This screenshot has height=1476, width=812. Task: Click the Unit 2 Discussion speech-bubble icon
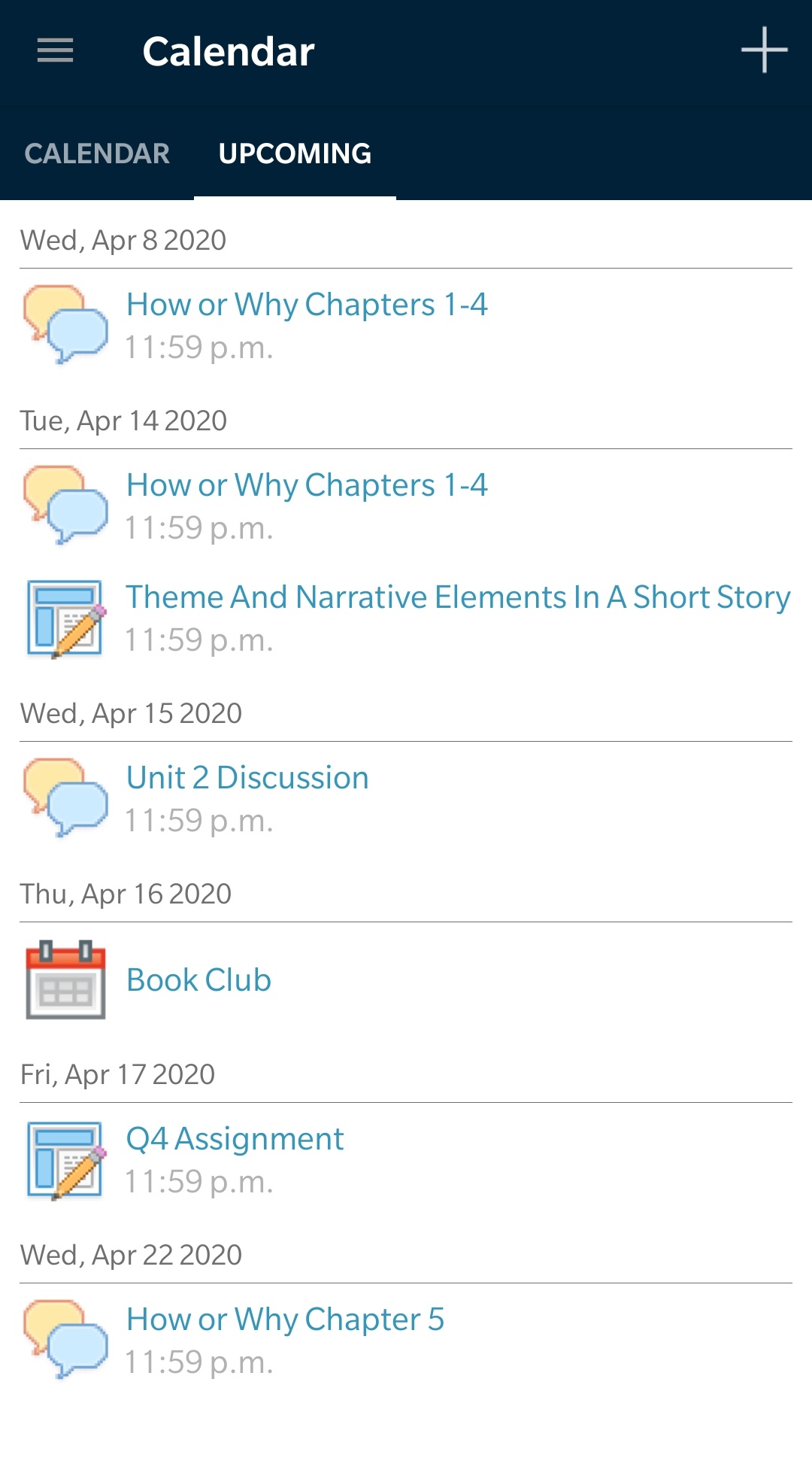tap(65, 797)
